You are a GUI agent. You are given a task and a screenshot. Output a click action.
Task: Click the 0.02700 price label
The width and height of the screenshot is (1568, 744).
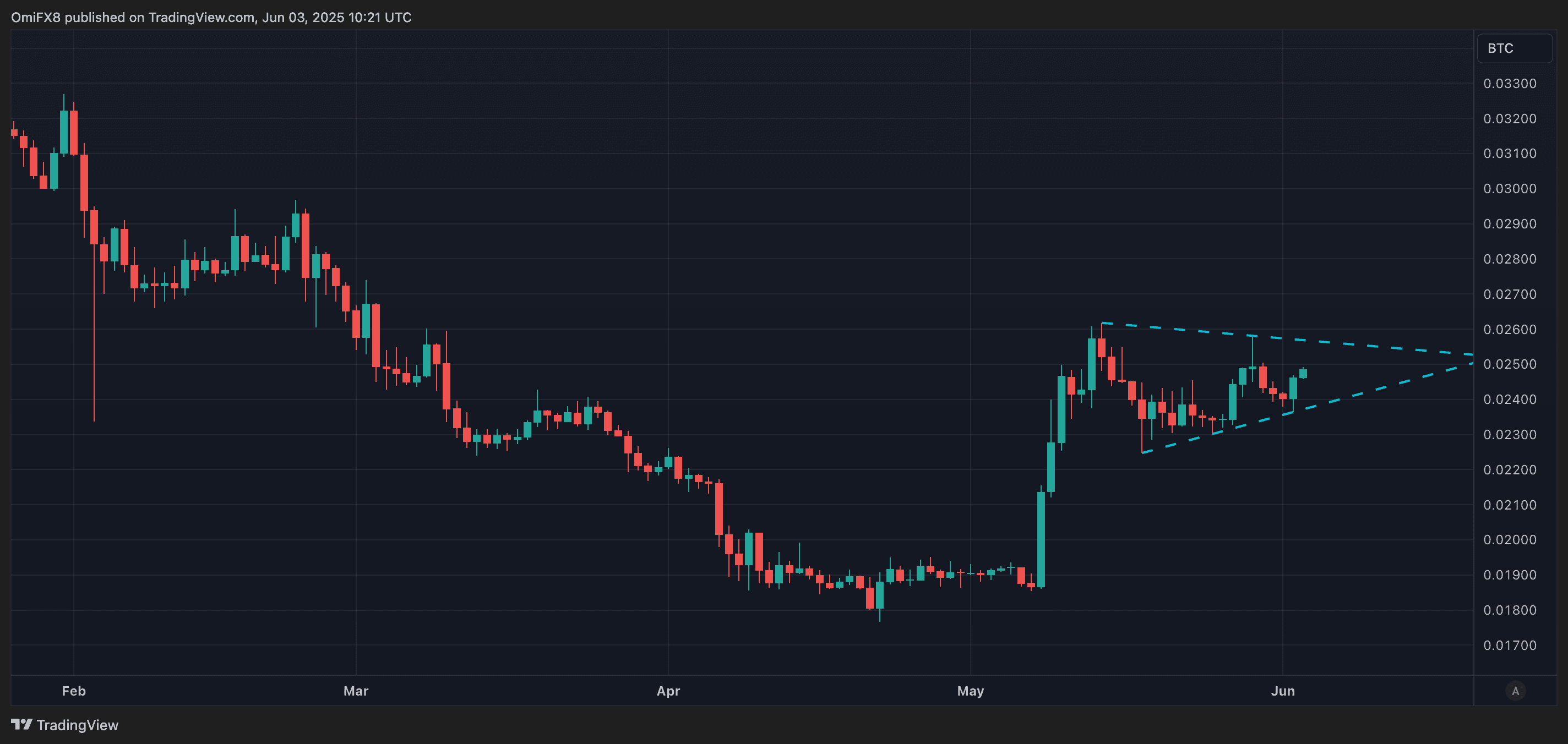[1510, 294]
